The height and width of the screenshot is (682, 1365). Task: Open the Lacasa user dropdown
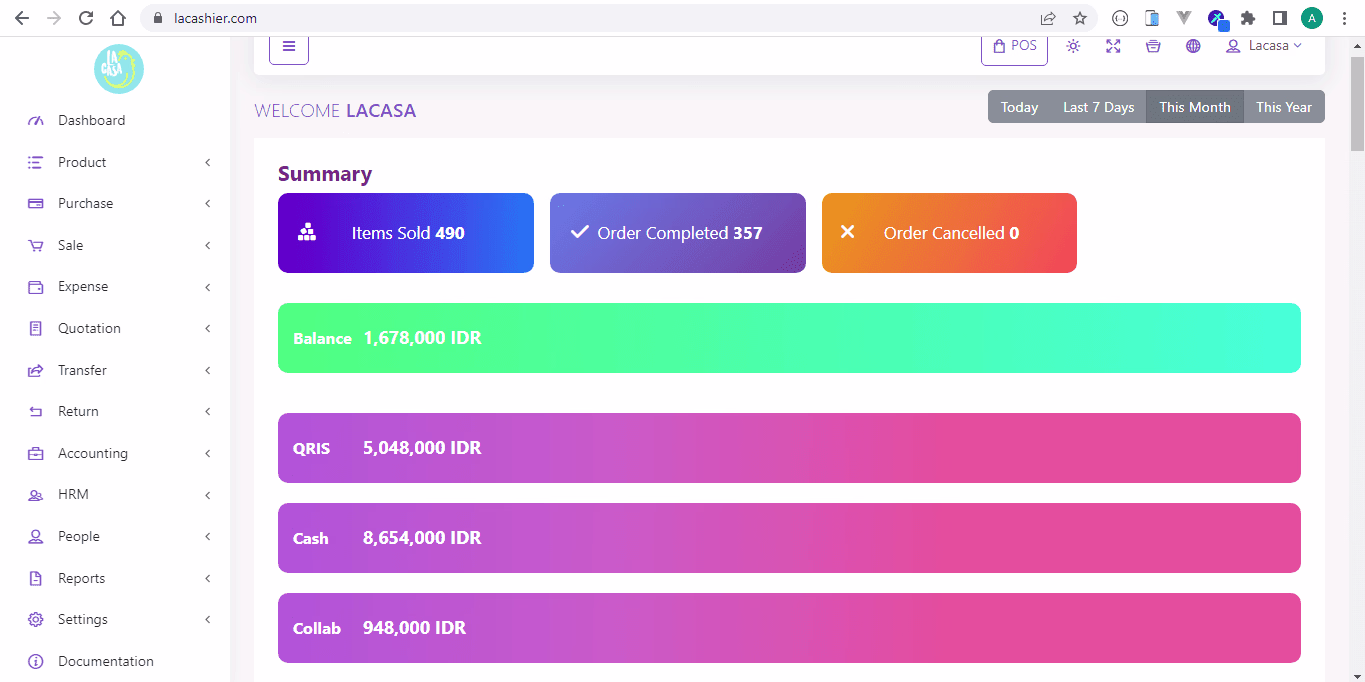point(1264,46)
